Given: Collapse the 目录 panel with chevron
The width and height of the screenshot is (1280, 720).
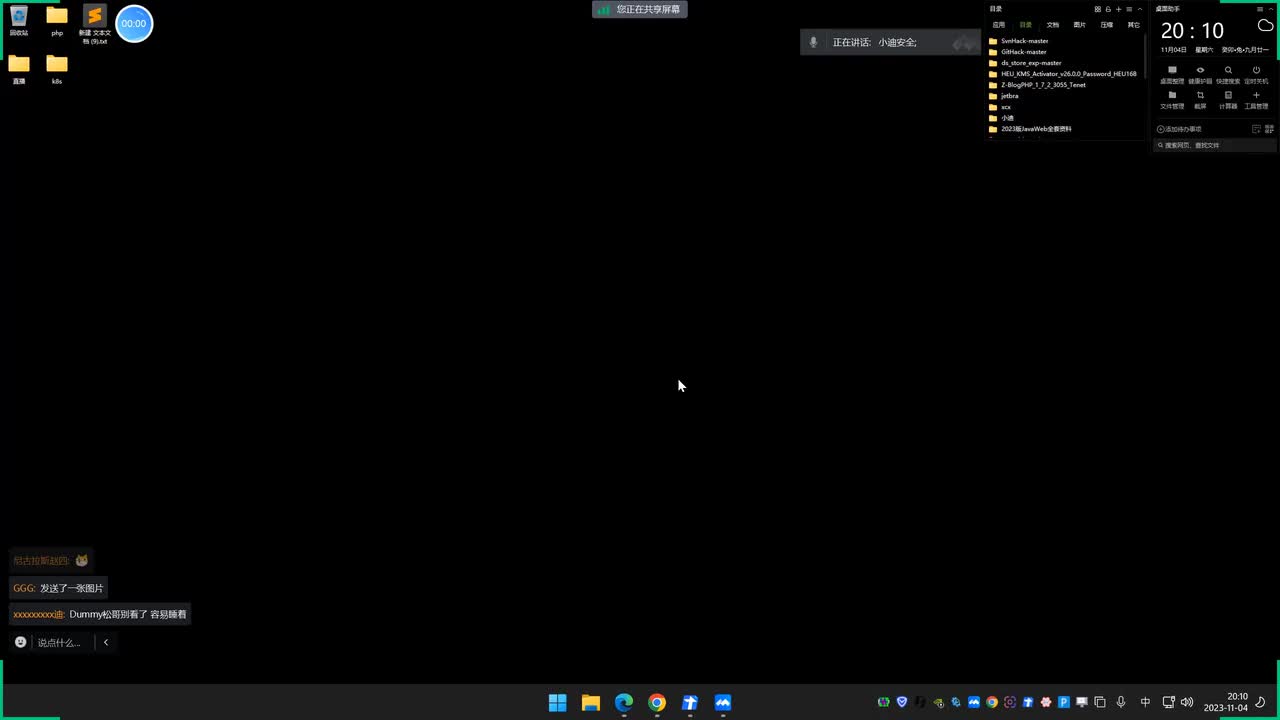Looking at the screenshot, I should 1140,9.
